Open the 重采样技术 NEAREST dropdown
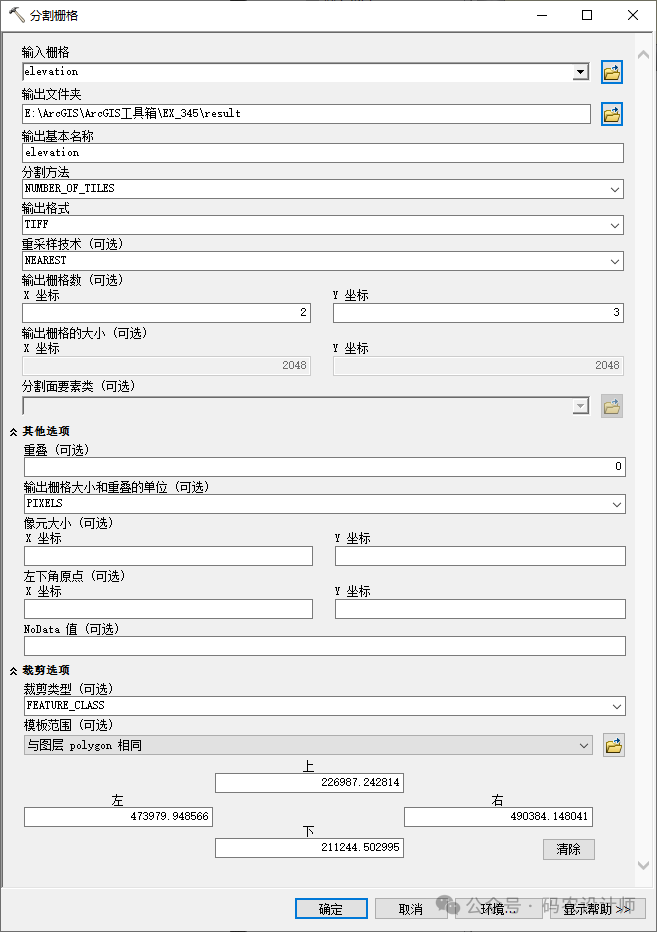Viewport: 657px width, 932px height. point(614,261)
